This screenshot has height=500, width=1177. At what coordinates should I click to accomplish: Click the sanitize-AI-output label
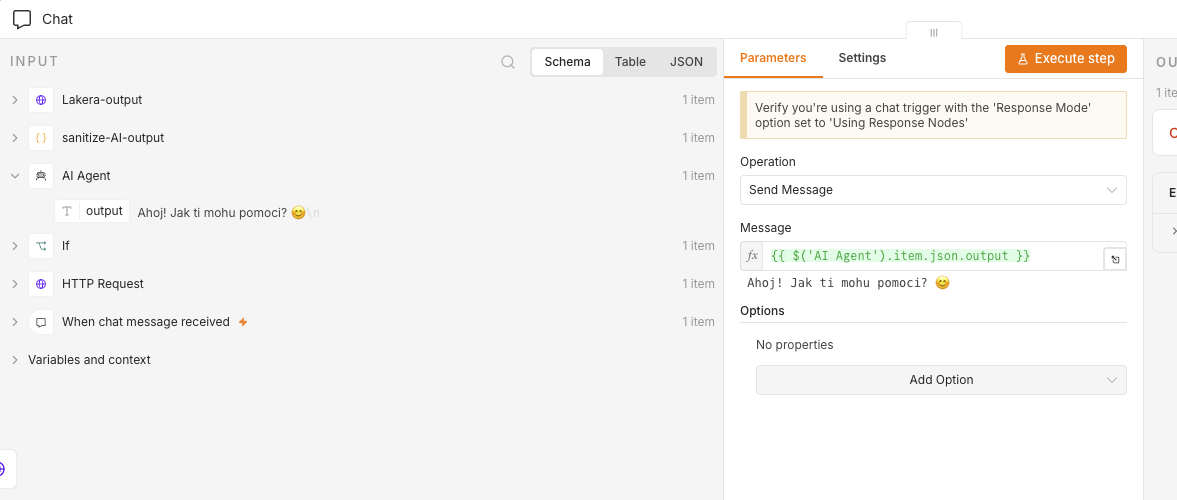coord(113,138)
